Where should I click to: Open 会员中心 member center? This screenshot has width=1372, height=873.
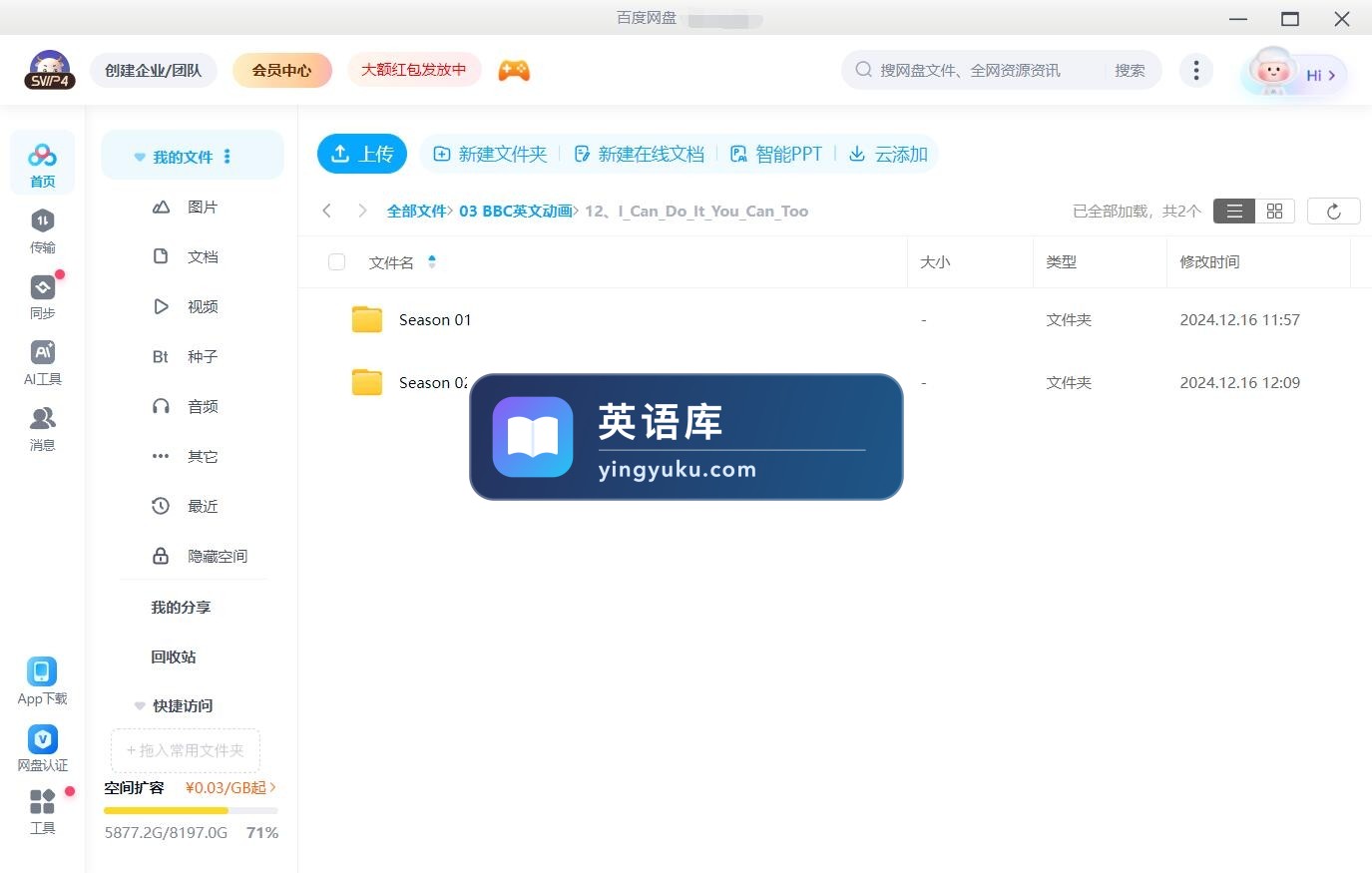pos(281,70)
